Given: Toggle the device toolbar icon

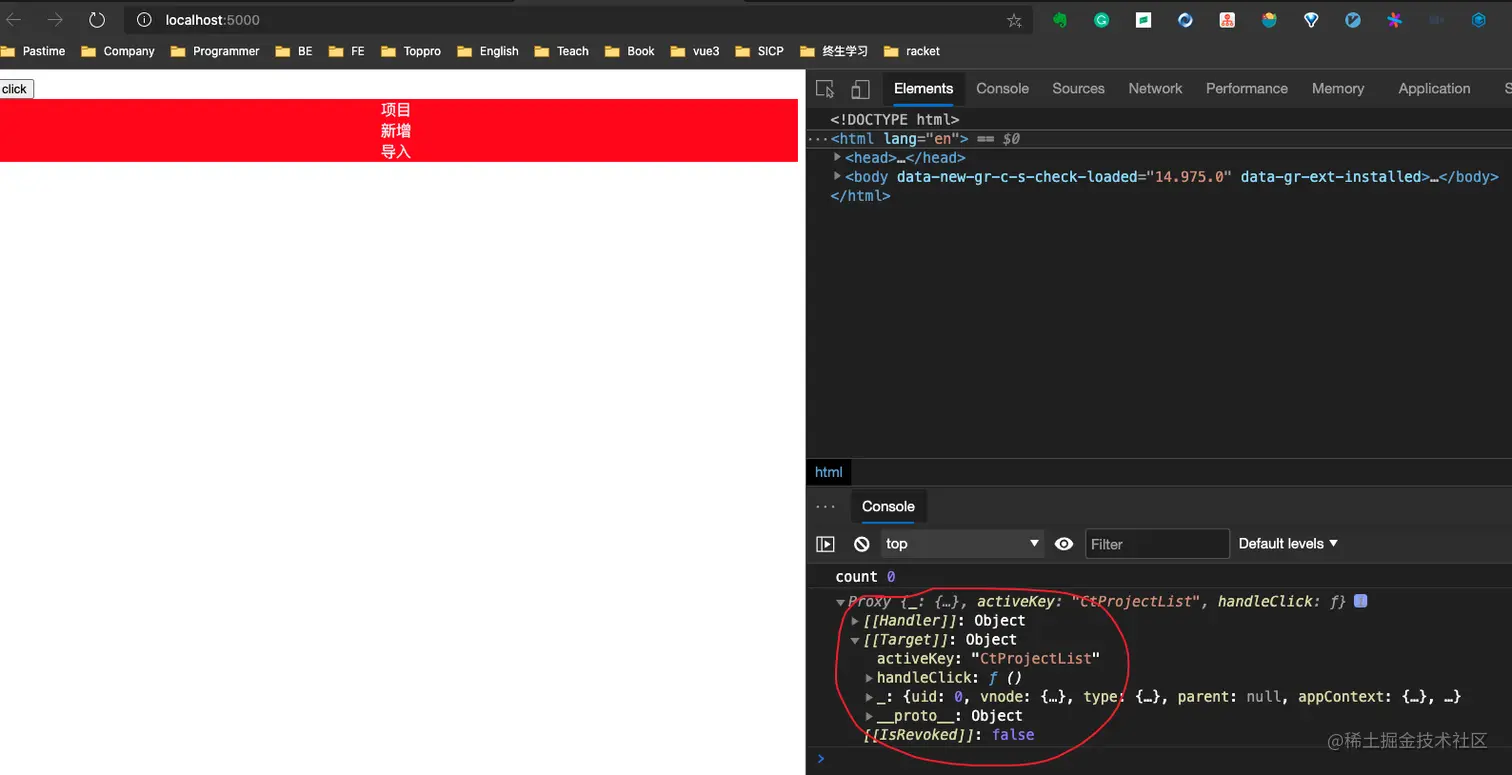Looking at the screenshot, I should 860,89.
